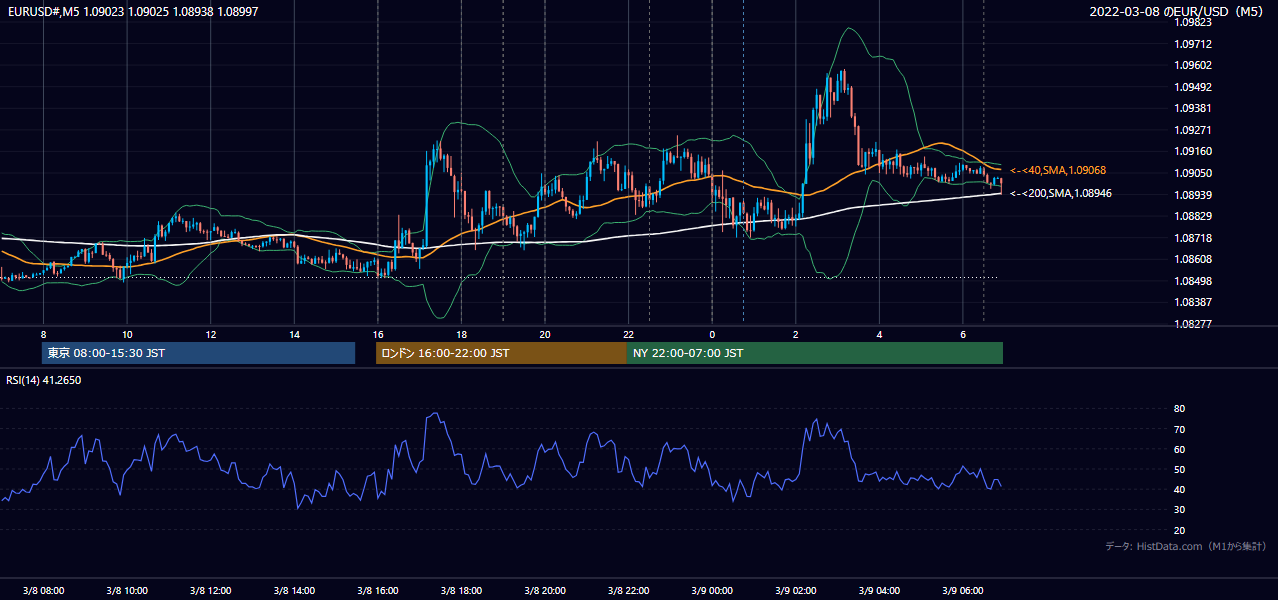The width and height of the screenshot is (1278, 600).
Task: Click bottom time label 3/8 08:00
Action: pyautogui.click(x=43, y=591)
